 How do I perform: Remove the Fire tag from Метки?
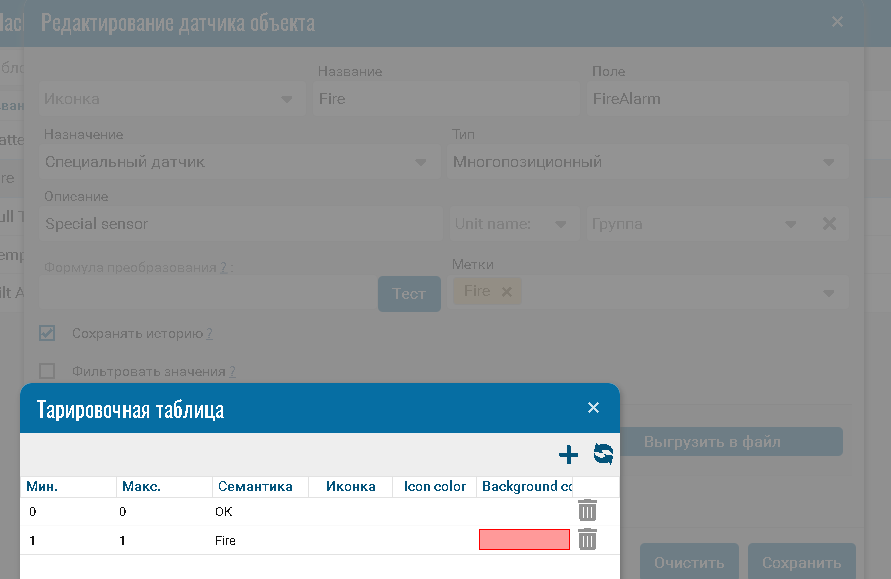(x=506, y=292)
